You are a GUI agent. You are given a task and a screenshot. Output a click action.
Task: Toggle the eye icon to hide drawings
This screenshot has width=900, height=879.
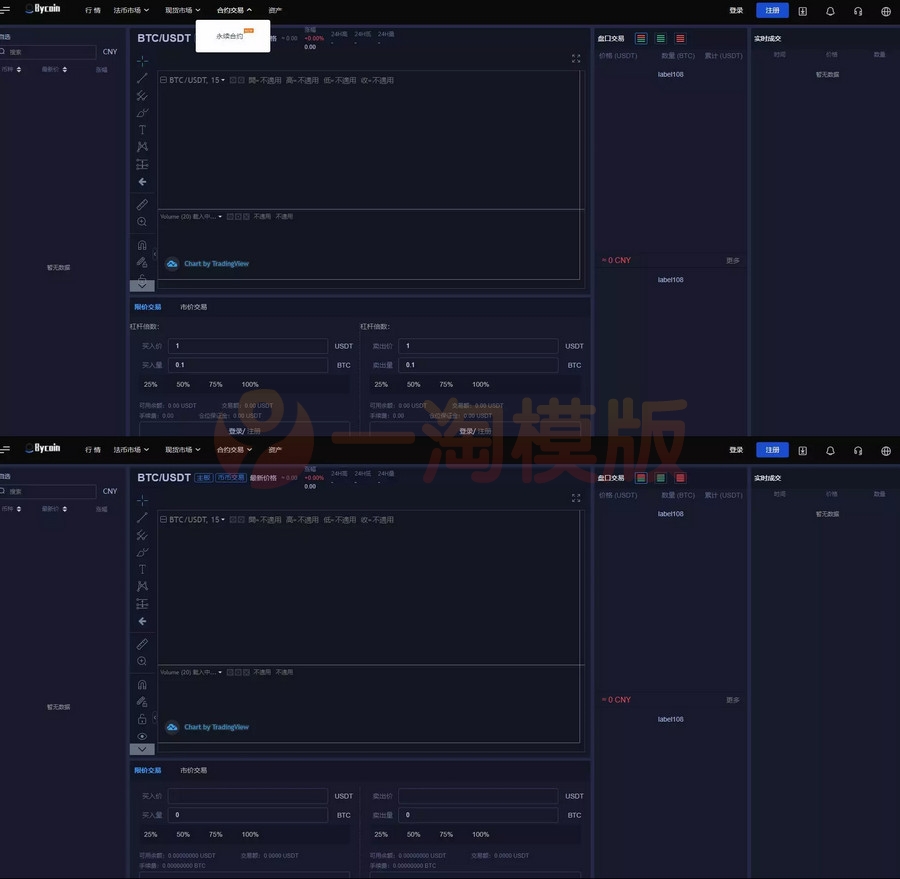pos(142,736)
